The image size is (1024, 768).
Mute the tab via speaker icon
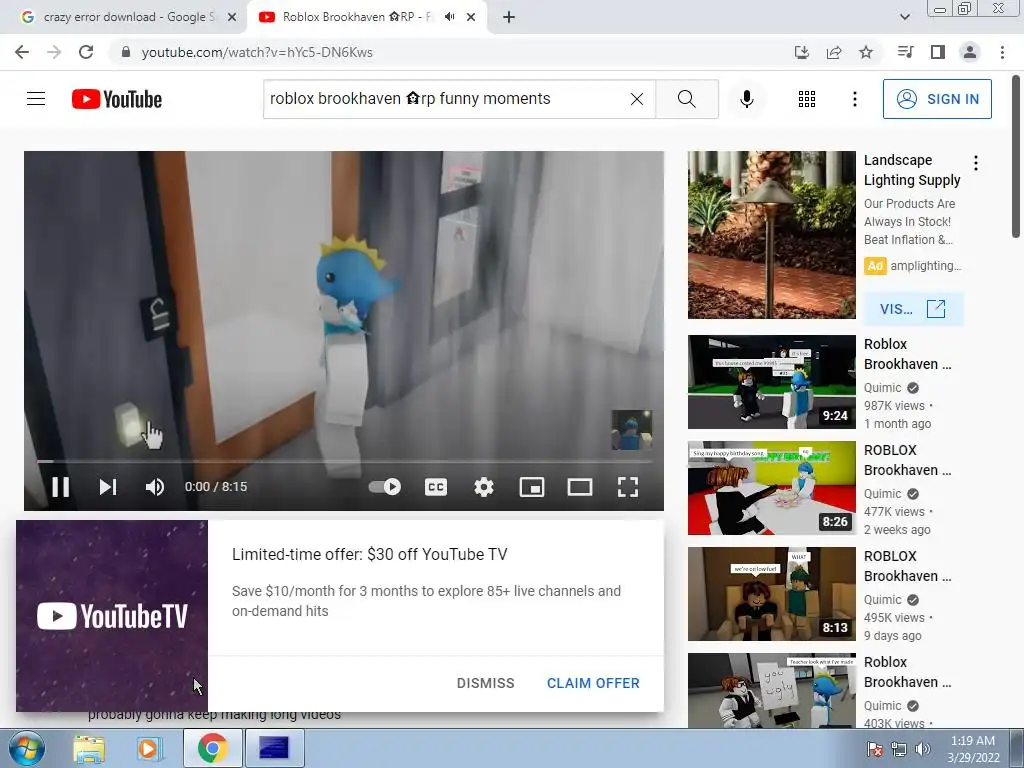click(449, 17)
